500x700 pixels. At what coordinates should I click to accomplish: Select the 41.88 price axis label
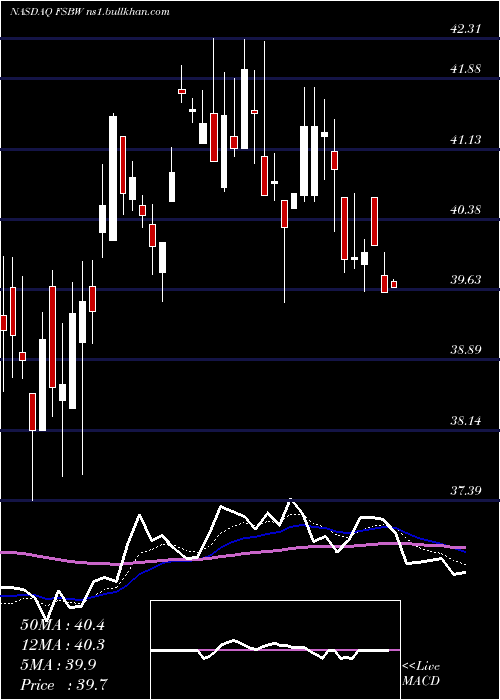pos(465,69)
